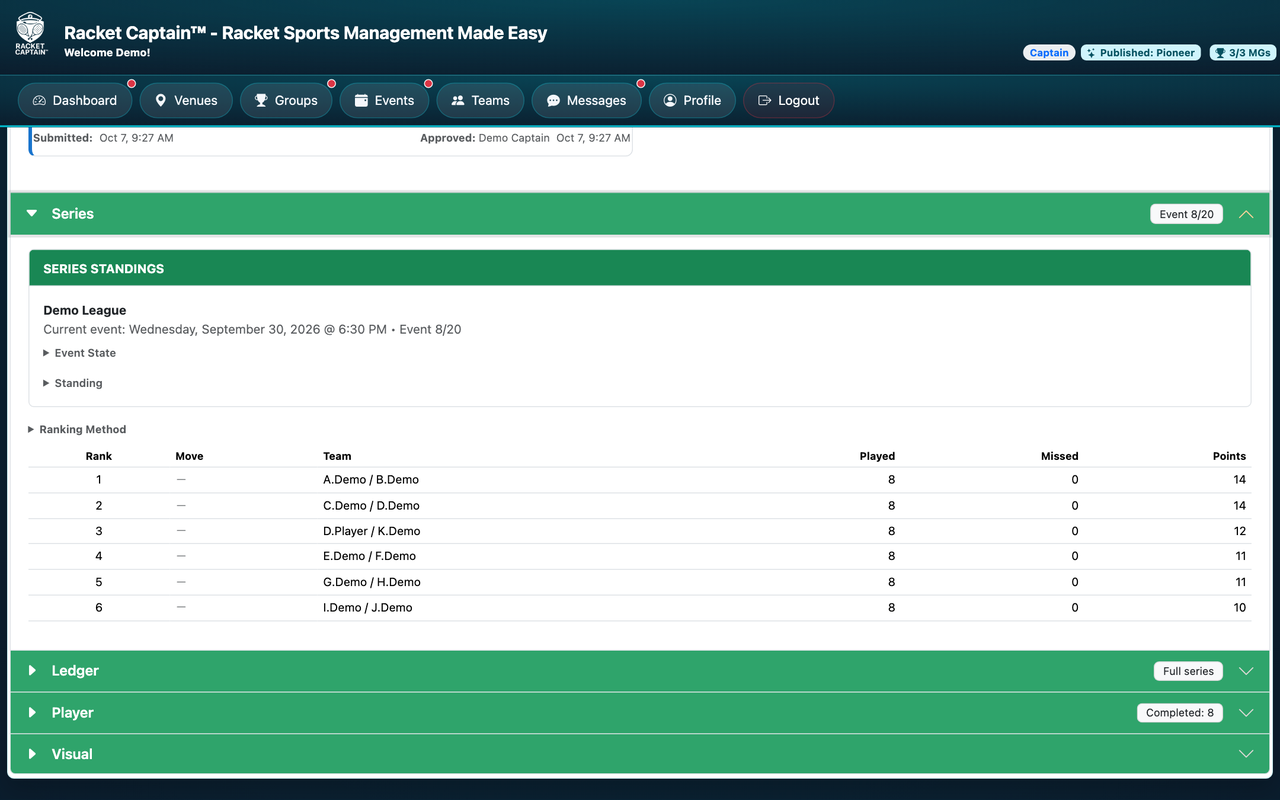Expand the Visual section
The height and width of the screenshot is (800, 1280).
tap(640, 754)
